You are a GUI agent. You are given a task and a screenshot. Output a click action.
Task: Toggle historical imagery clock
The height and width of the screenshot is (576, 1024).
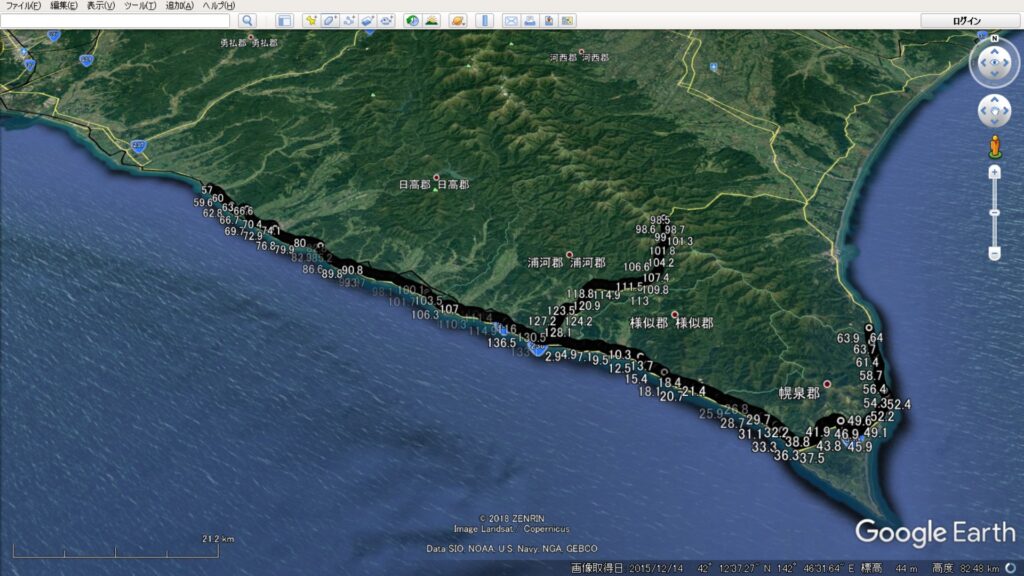point(412,20)
